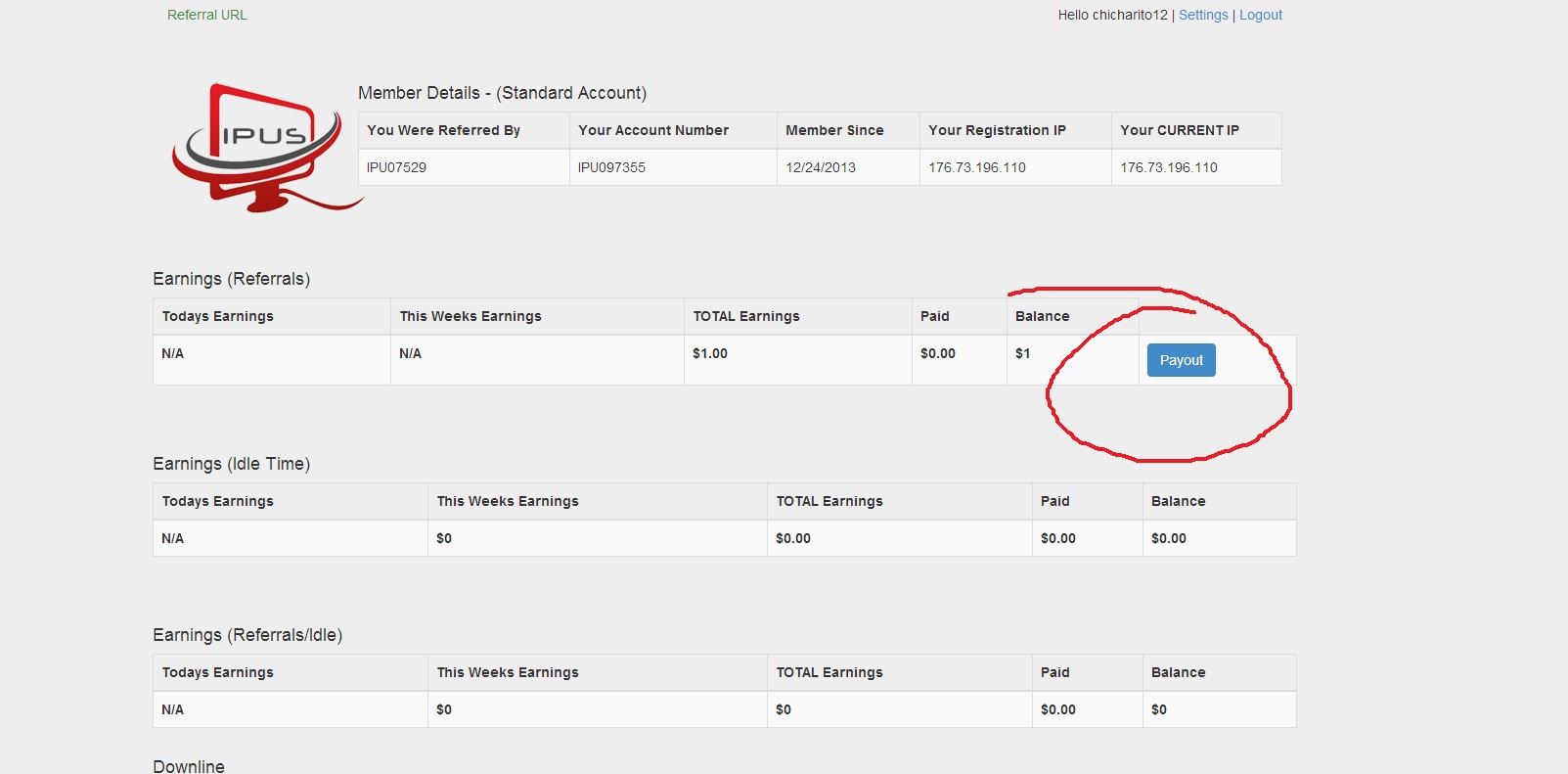This screenshot has width=1568, height=774.
Task: Click the $1.00 referrals total earnings cell
Action: tap(710, 353)
